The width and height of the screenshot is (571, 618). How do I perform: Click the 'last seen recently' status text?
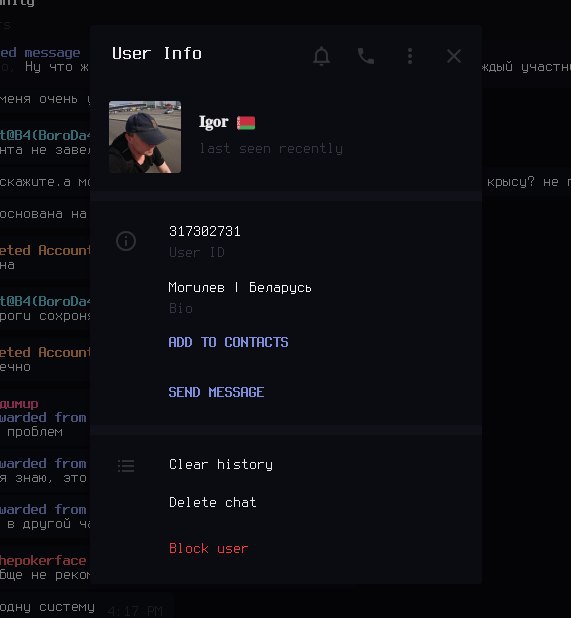(x=271, y=149)
